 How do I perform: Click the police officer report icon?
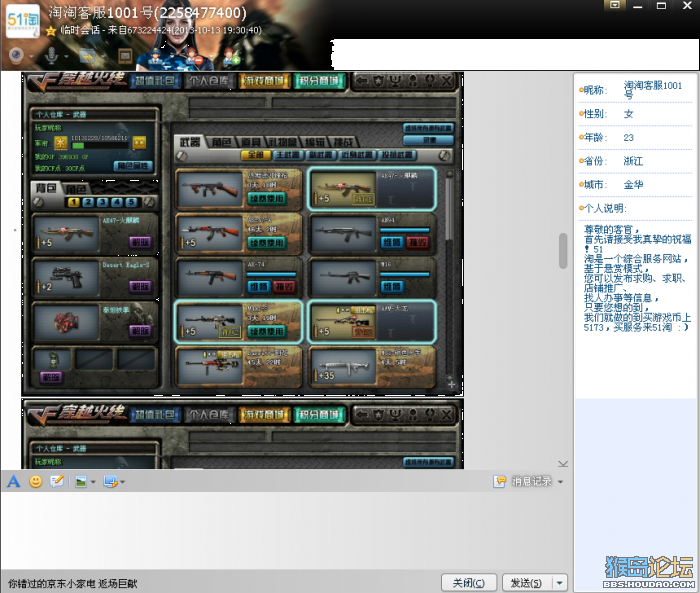click(x=155, y=57)
